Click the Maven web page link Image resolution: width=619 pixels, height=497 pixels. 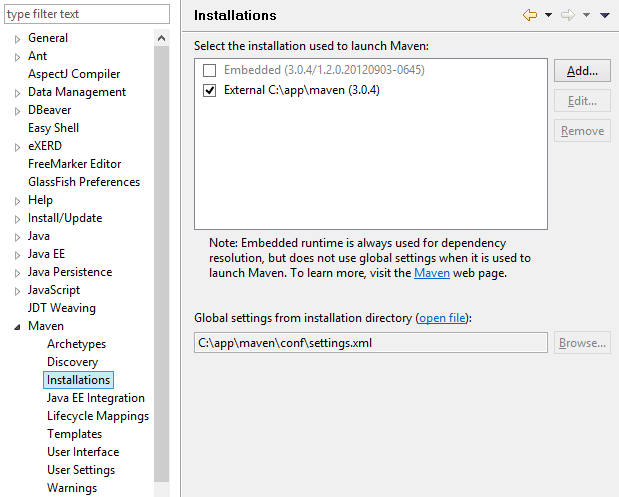coord(431,273)
